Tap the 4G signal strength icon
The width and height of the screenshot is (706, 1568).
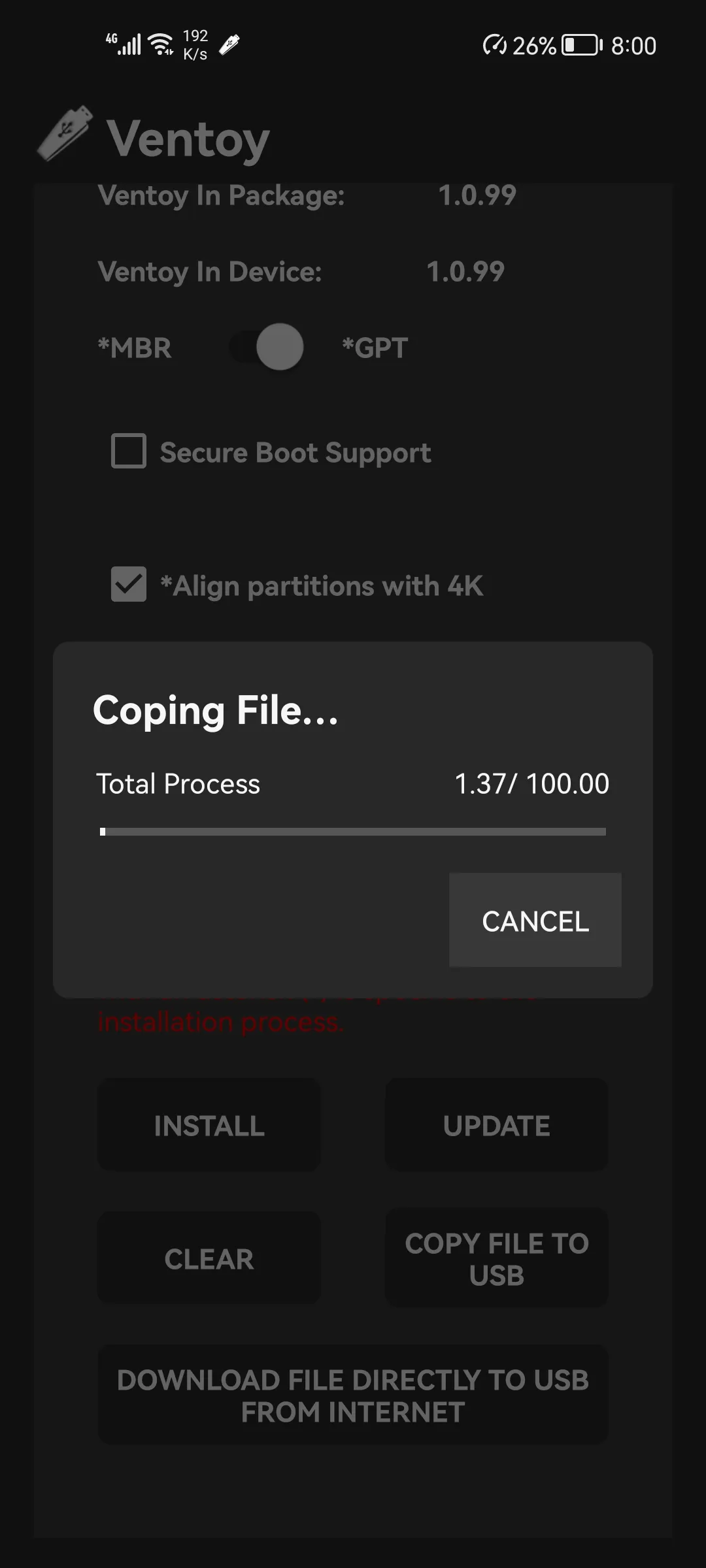pos(124,44)
